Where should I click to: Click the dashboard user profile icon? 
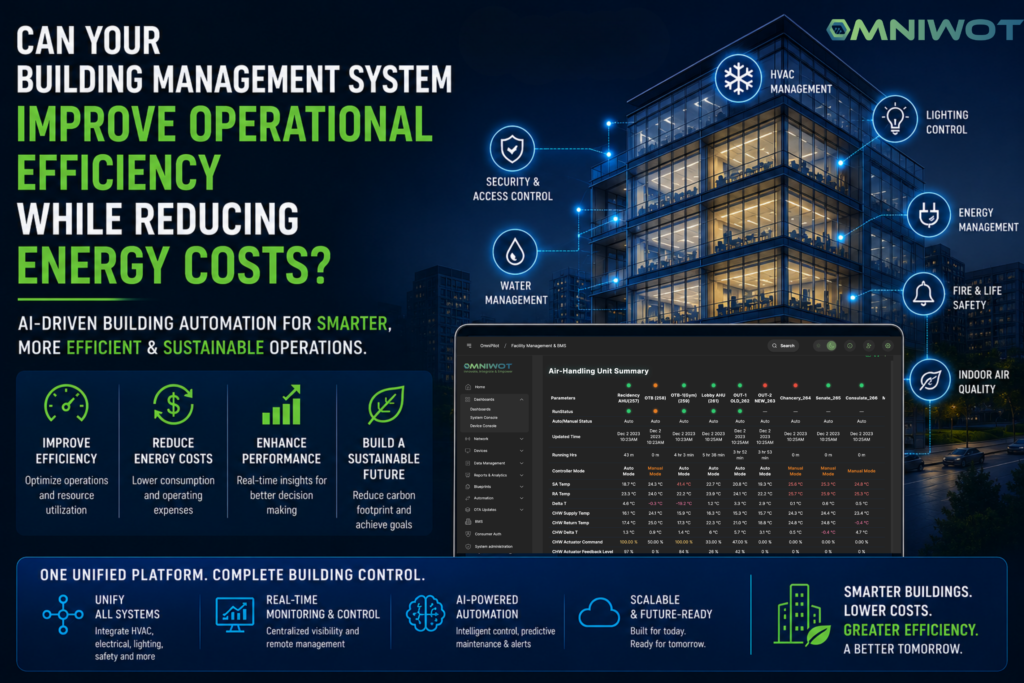coord(869,345)
